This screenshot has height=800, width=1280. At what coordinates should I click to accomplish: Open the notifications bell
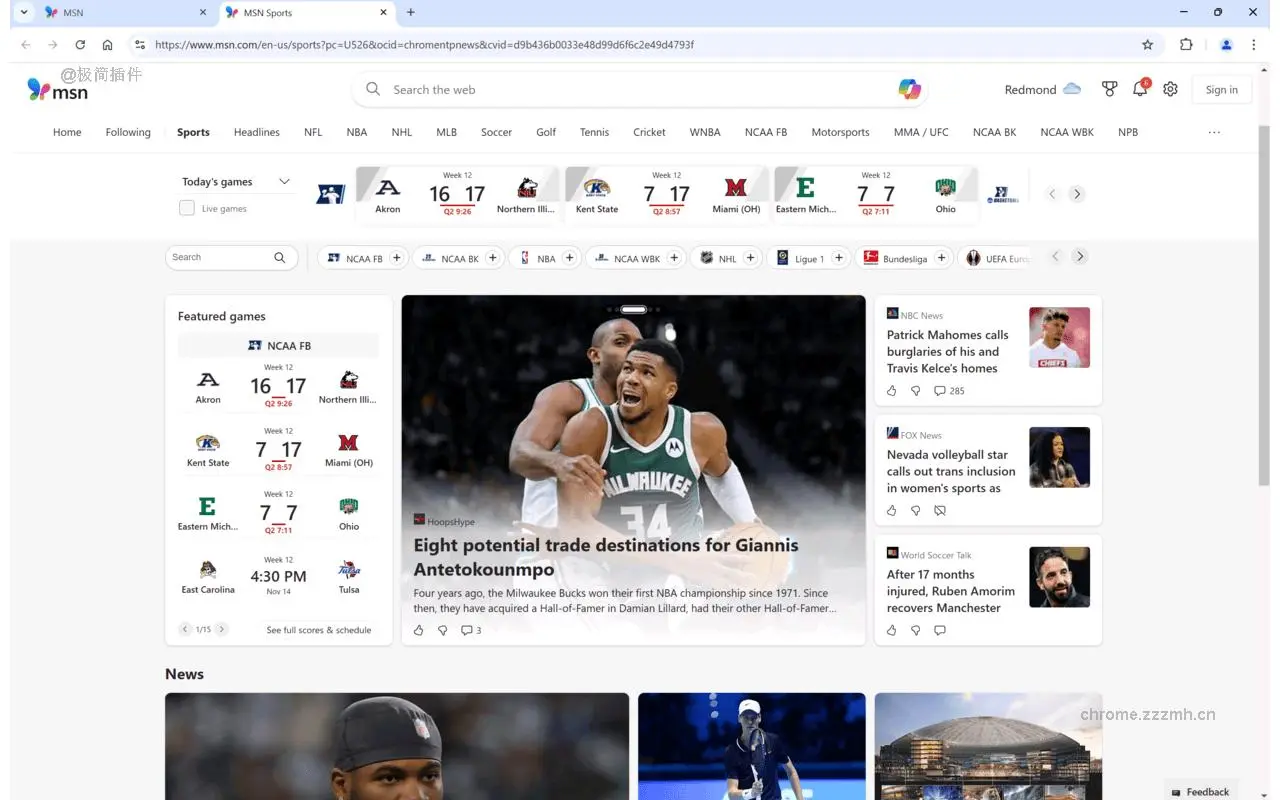(x=1140, y=89)
